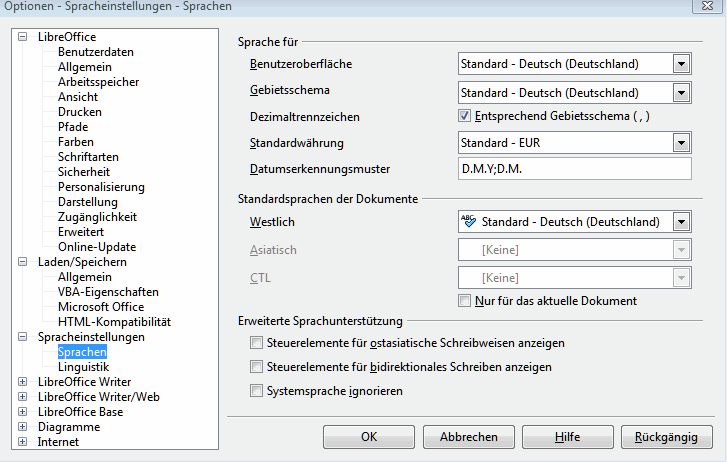Click the Abbrechen button

click(x=469, y=437)
